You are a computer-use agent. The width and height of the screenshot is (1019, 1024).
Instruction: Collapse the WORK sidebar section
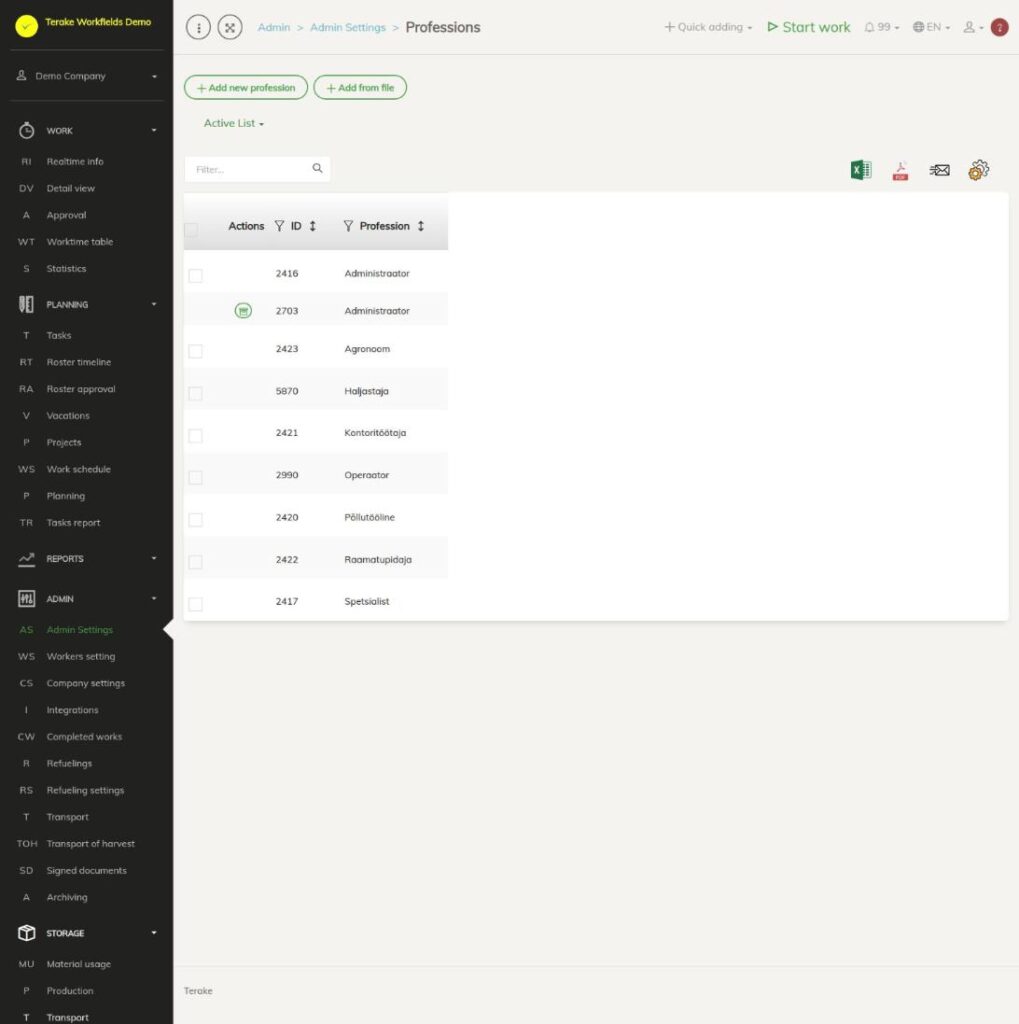click(x=87, y=131)
